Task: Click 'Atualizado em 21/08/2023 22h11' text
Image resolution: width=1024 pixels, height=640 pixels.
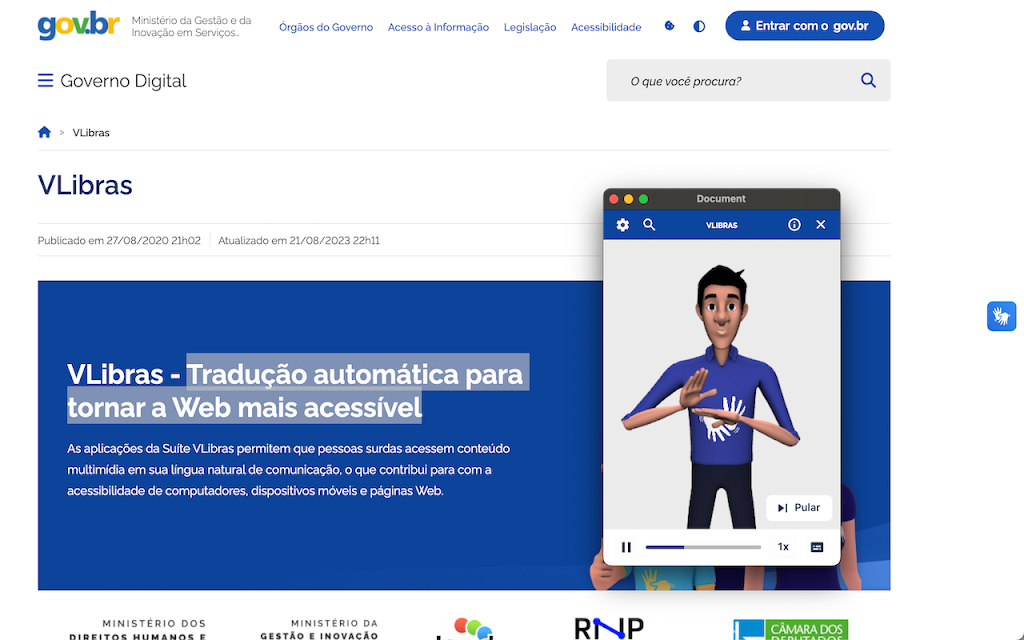Action: (298, 240)
